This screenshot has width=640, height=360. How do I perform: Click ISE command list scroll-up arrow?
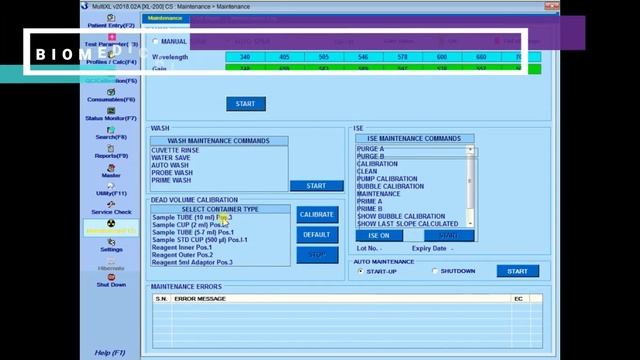click(x=470, y=149)
